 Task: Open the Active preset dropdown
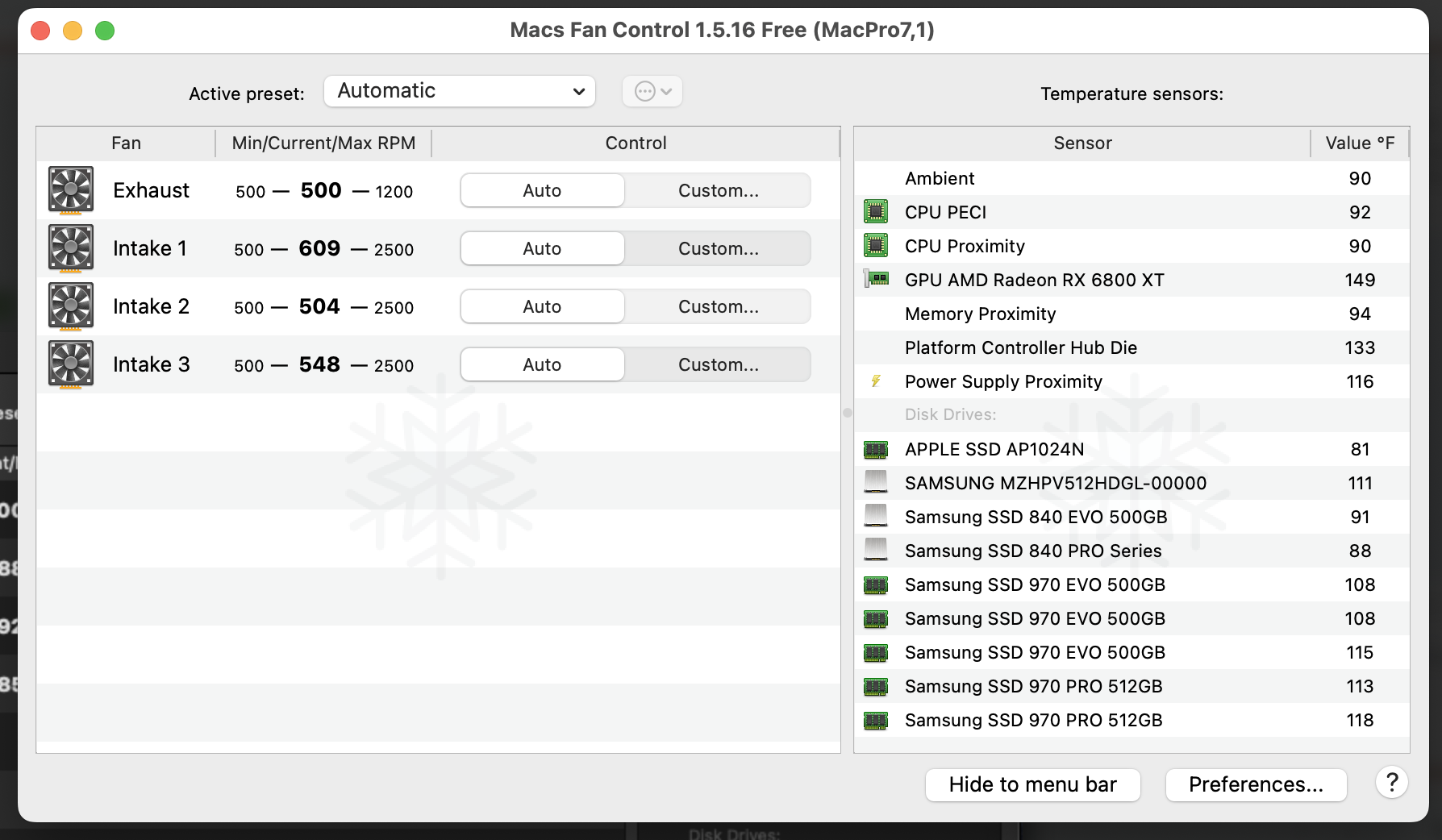tap(460, 91)
